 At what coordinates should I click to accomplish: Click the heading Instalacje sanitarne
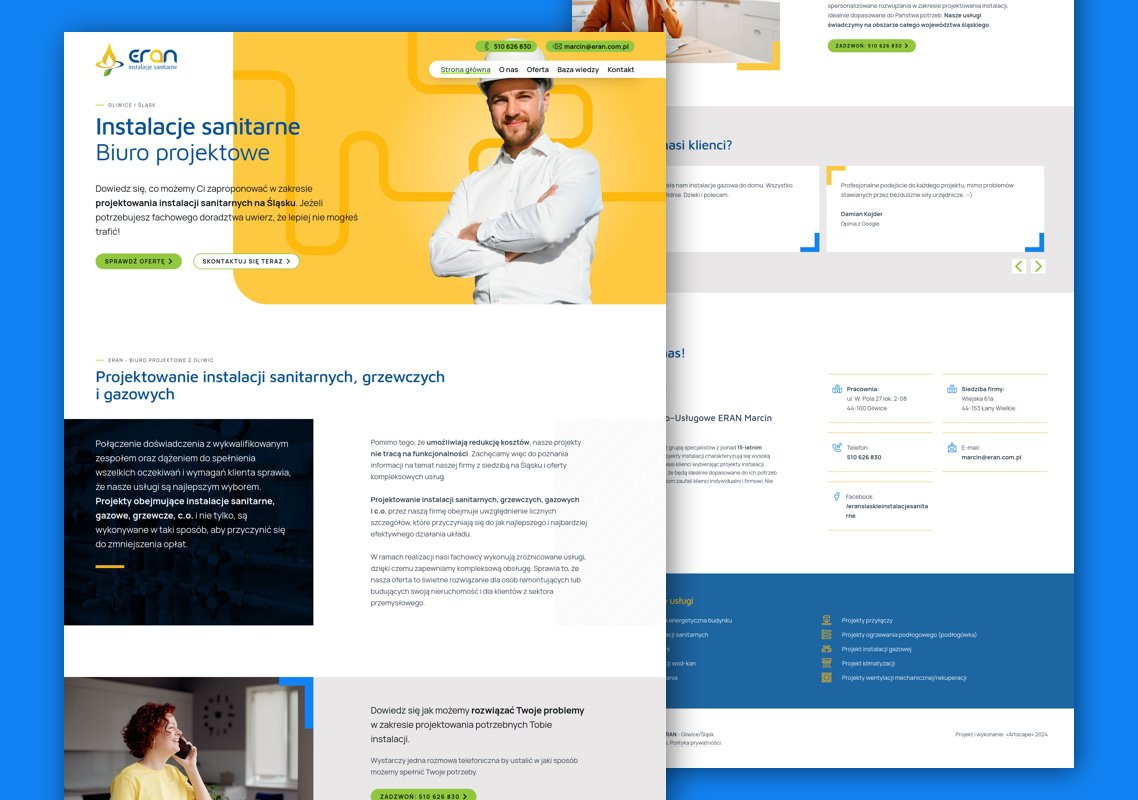[197, 126]
